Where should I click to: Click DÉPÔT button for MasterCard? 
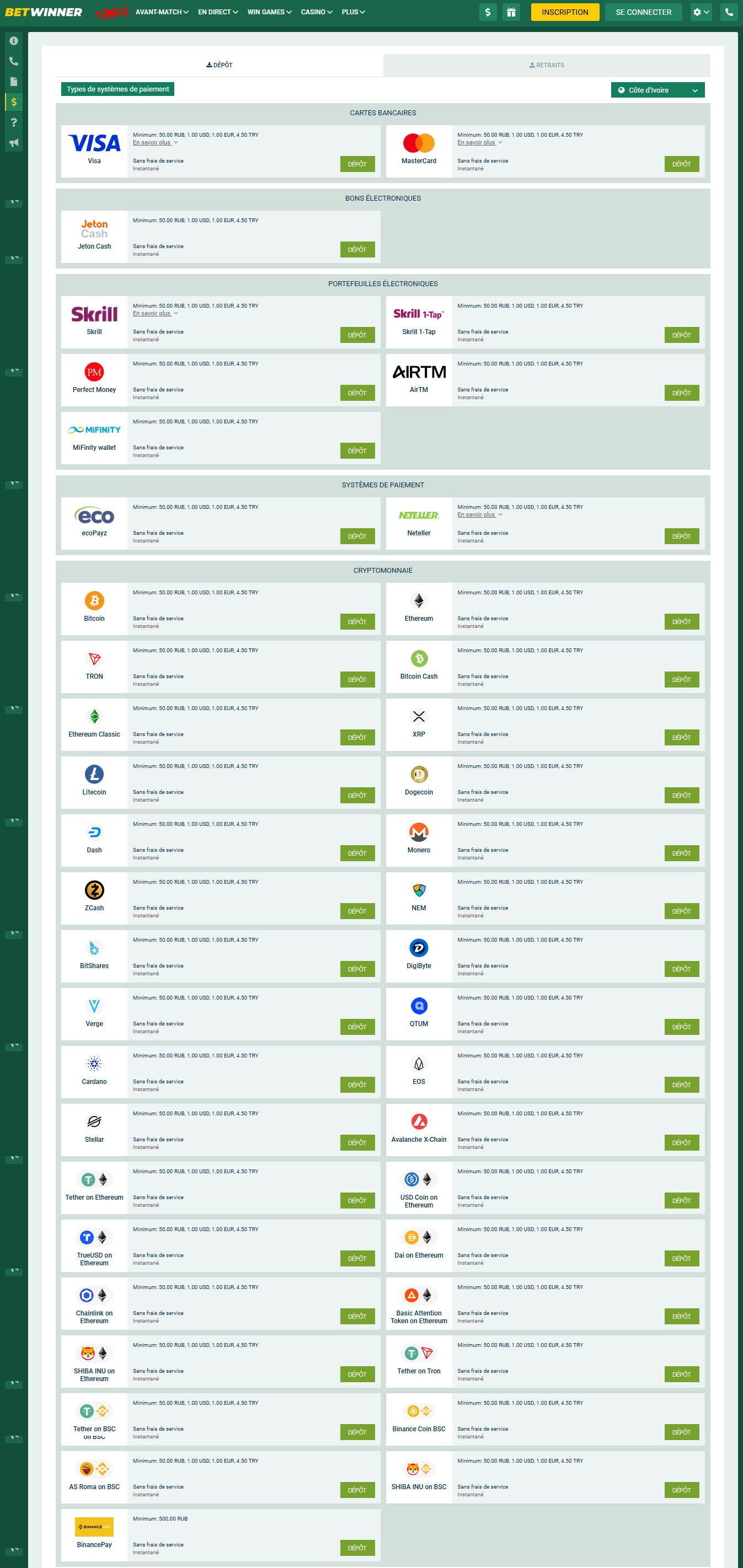point(681,164)
